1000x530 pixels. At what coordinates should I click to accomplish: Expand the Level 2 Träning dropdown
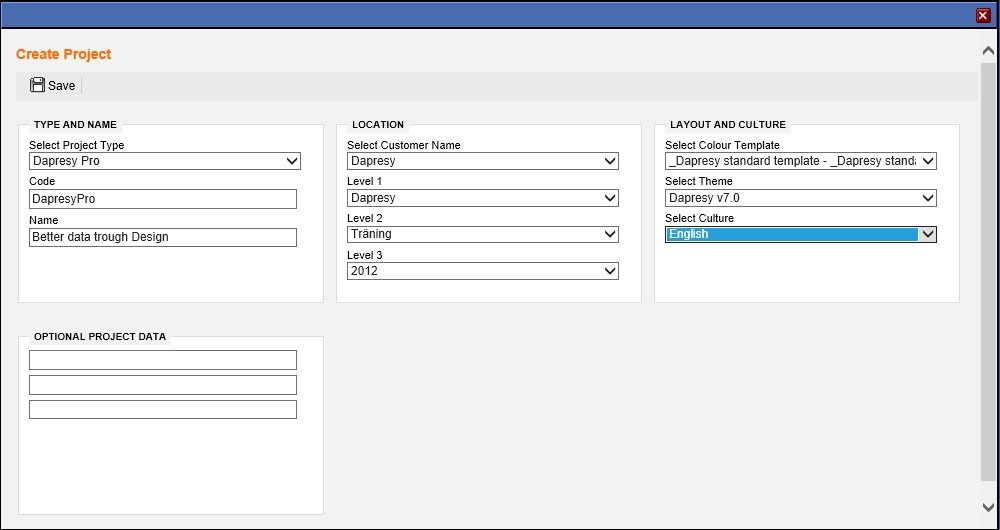[x=483, y=234]
